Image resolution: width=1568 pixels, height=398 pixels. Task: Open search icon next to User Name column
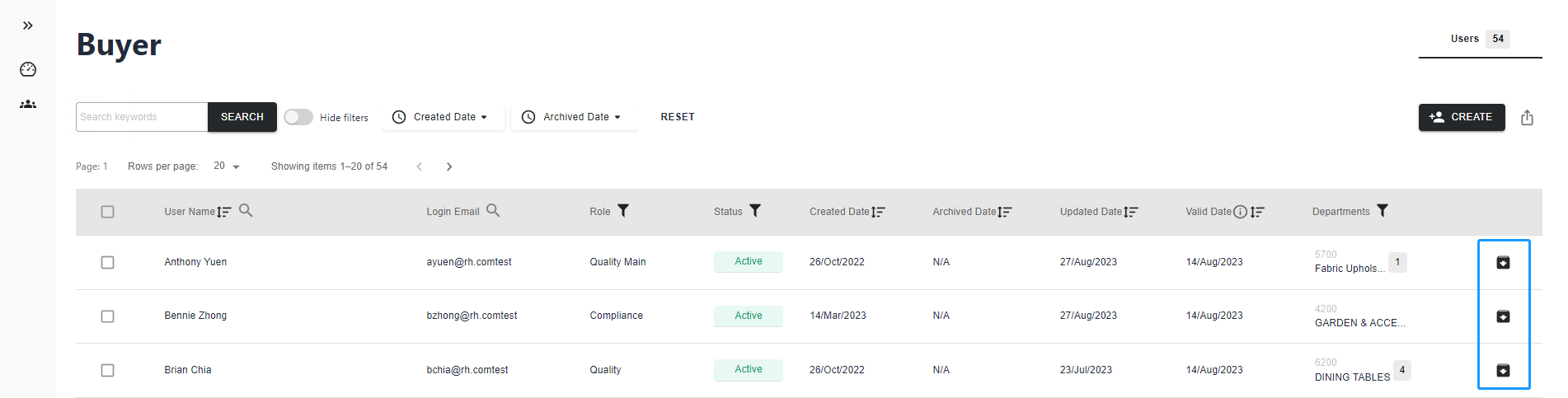pos(246,211)
